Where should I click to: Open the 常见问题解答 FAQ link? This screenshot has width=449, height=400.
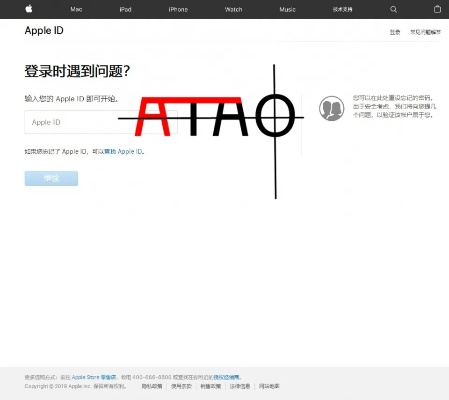click(425, 32)
